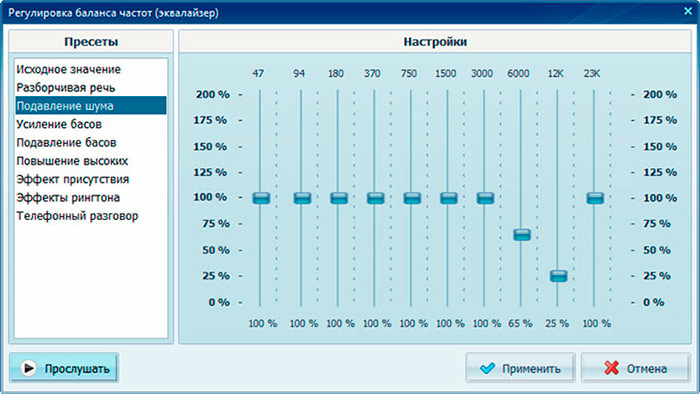Click the 23K band slider handle
Viewport: 700px width, 394px height.
point(595,198)
